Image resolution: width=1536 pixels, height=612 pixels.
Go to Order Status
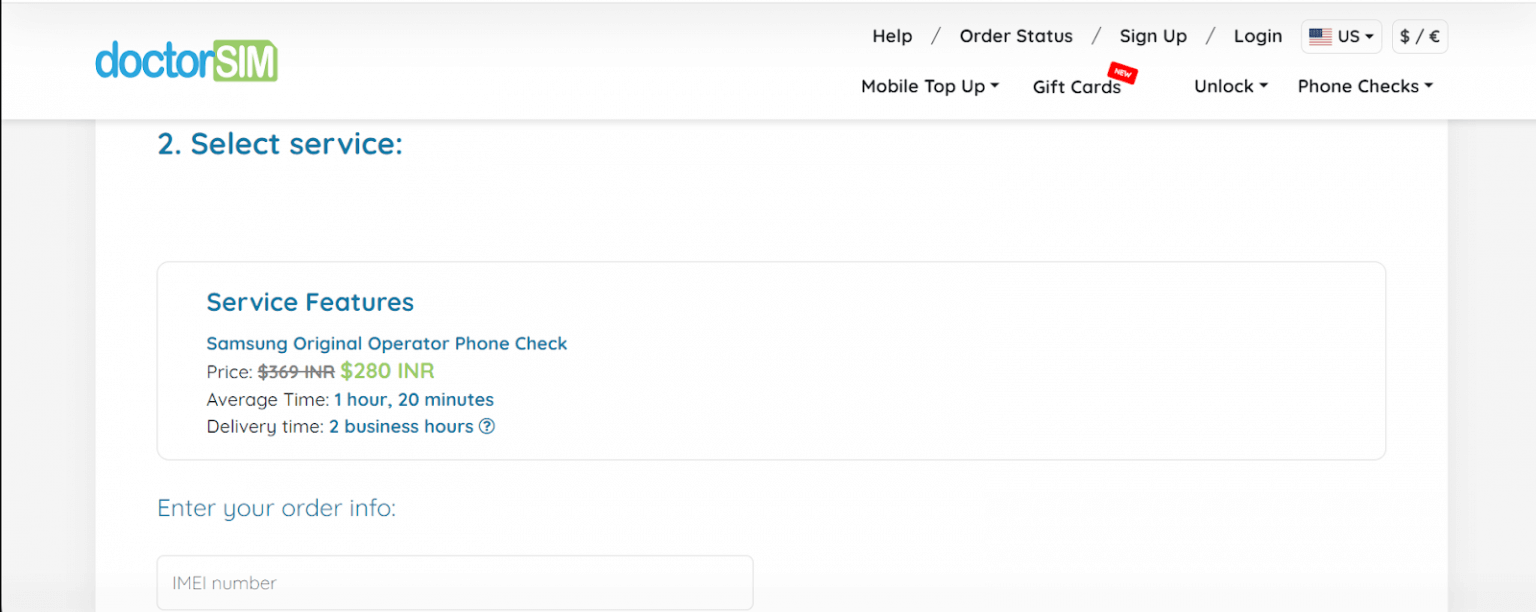1016,37
